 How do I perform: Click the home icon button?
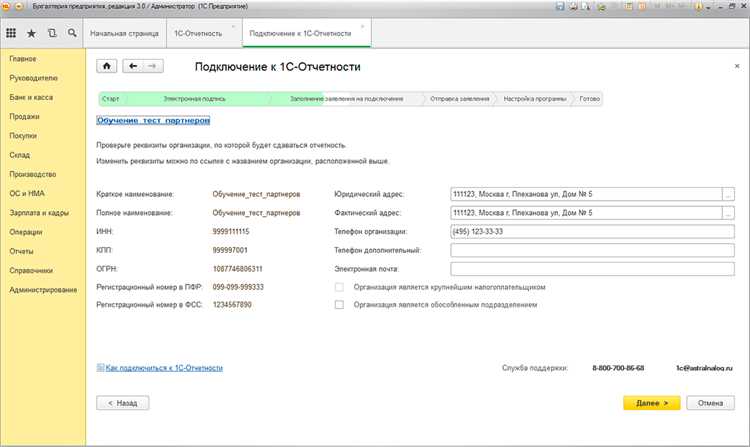click(x=107, y=66)
